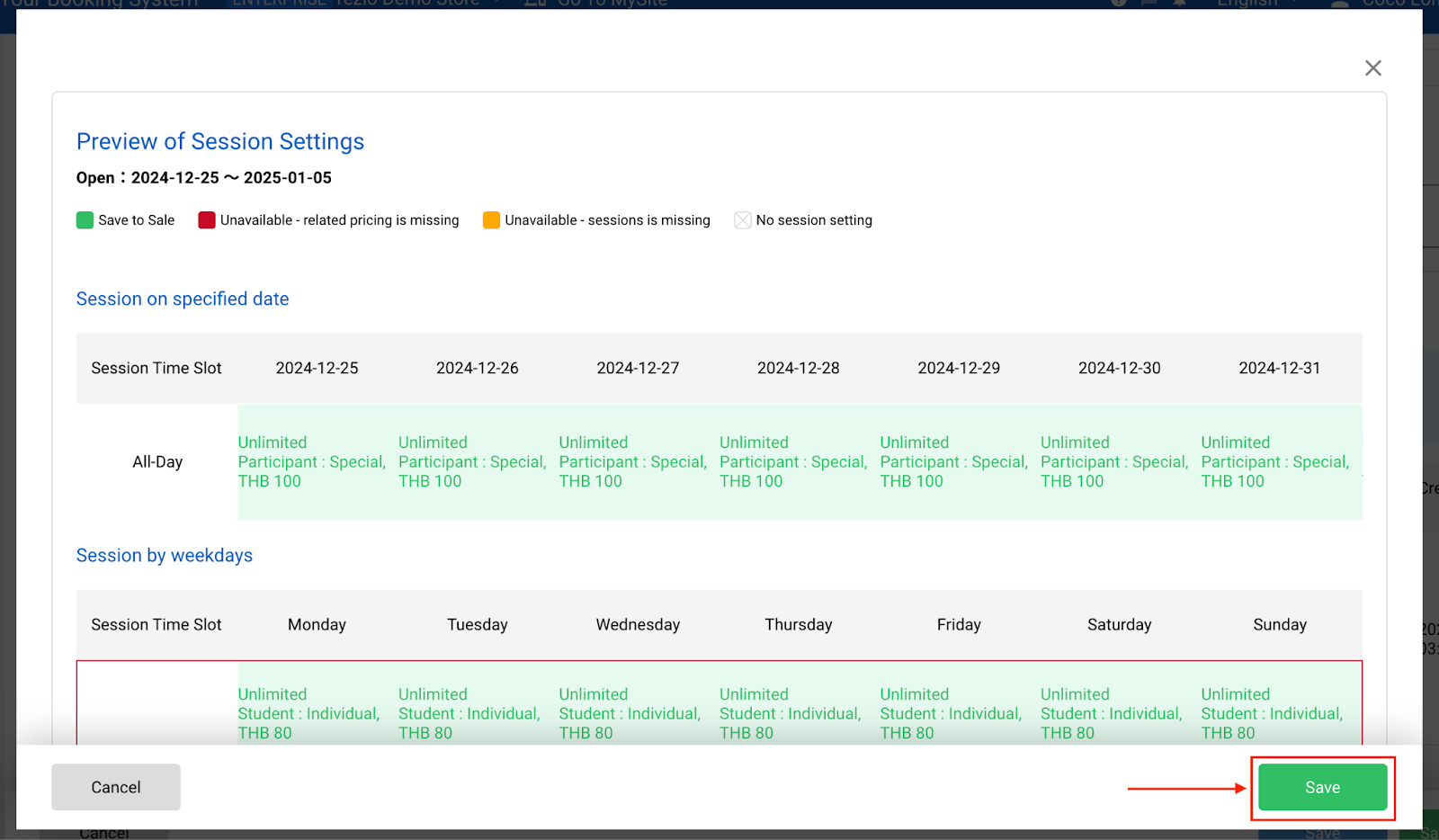Click the green Save button
The image size is (1439, 840).
click(x=1322, y=787)
